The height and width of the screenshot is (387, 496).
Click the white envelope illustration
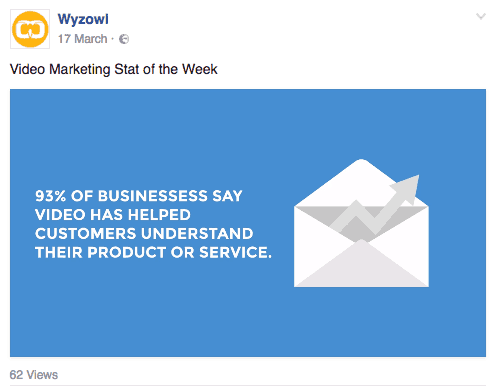[x=361, y=223]
